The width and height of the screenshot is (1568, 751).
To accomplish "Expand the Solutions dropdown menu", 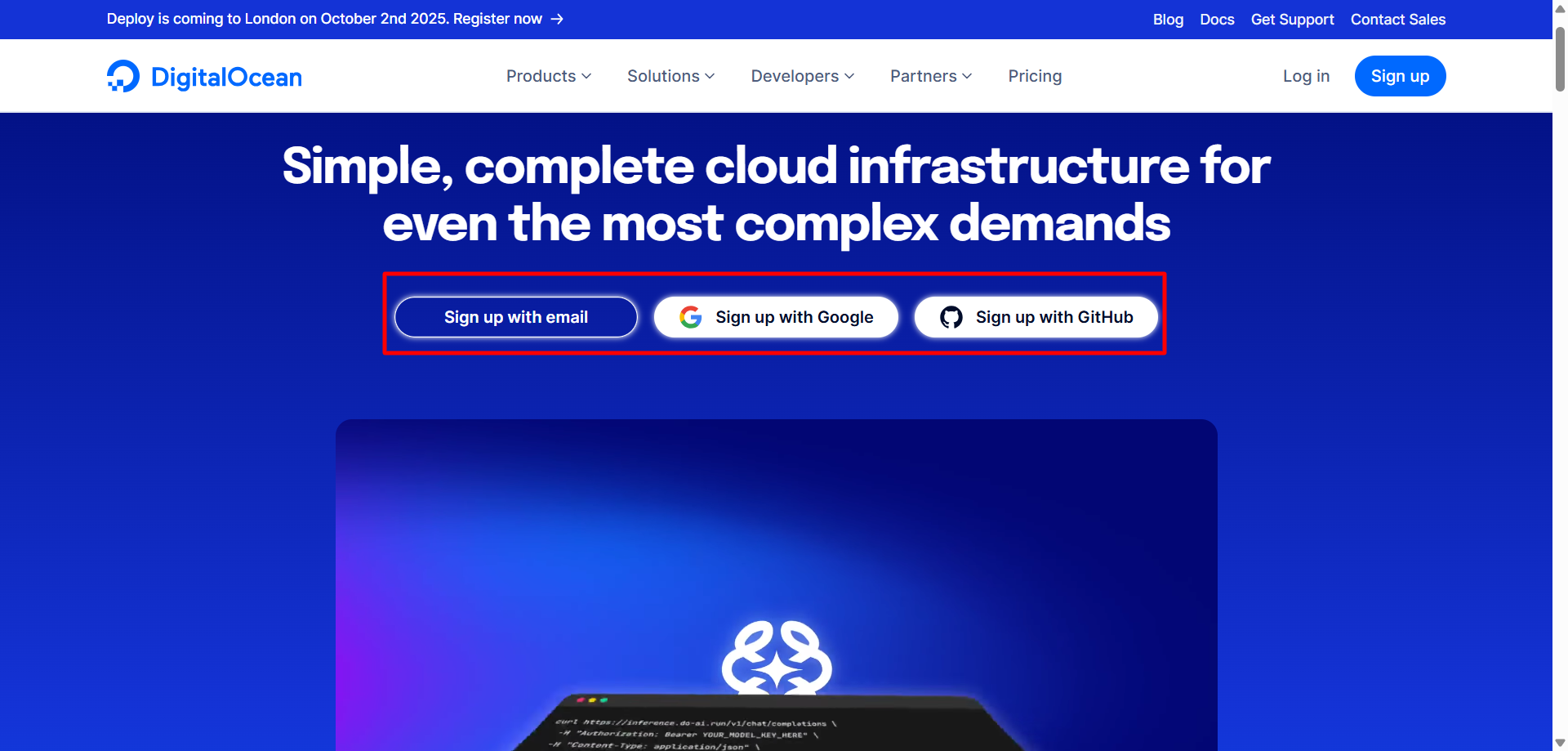I will [x=671, y=76].
